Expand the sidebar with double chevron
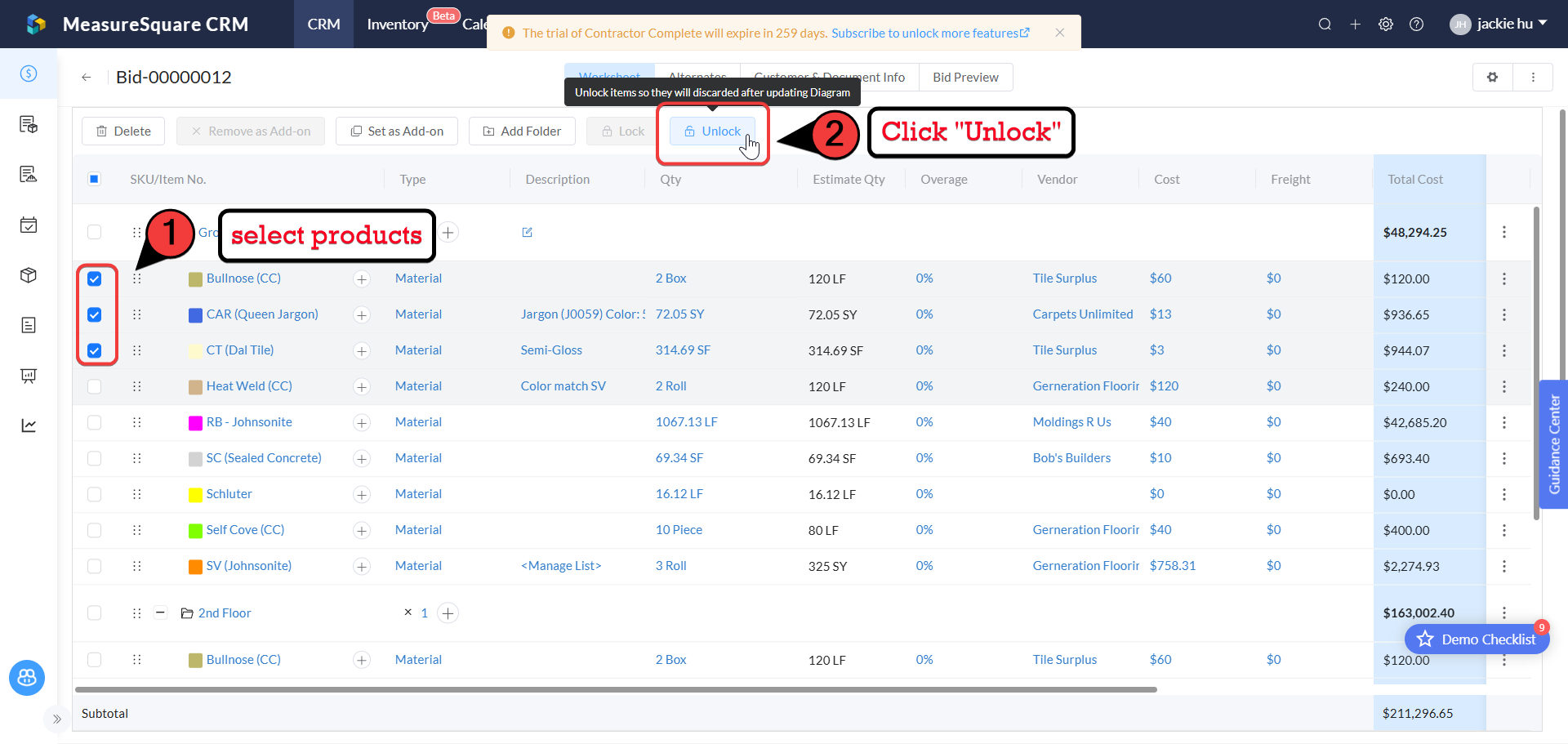This screenshot has height=744, width=1568. pos(56,719)
